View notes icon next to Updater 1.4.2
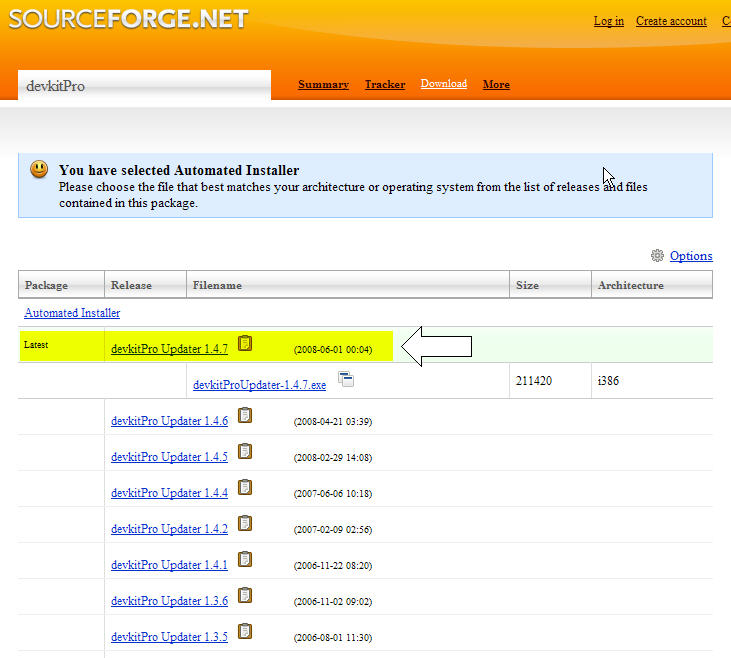The width and height of the screenshot is (731, 658). tap(245, 524)
